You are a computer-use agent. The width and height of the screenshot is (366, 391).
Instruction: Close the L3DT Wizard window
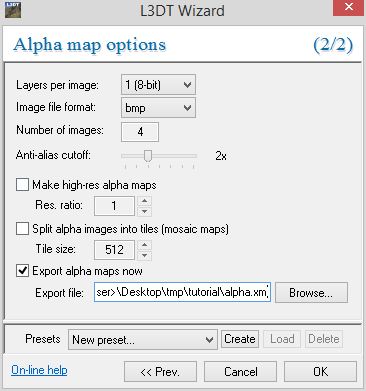pyautogui.click(x=348, y=7)
